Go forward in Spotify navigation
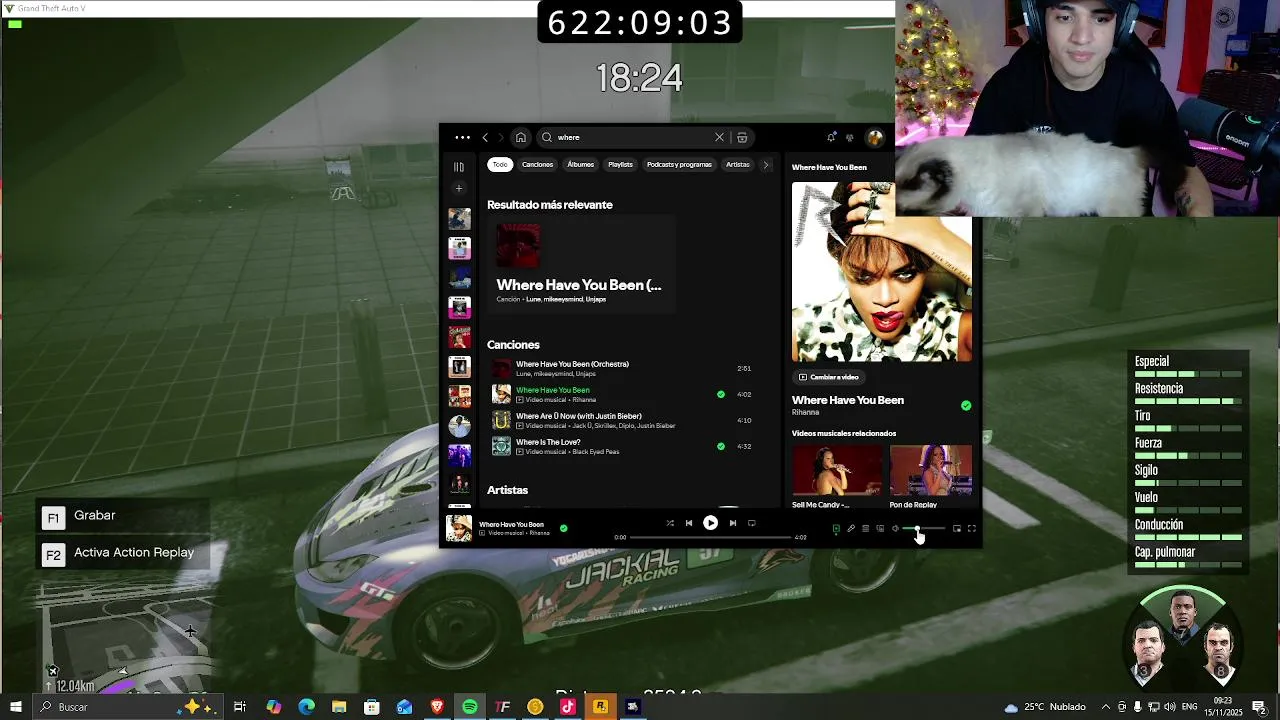This screenshot has height=720, width=1280. 501,137
